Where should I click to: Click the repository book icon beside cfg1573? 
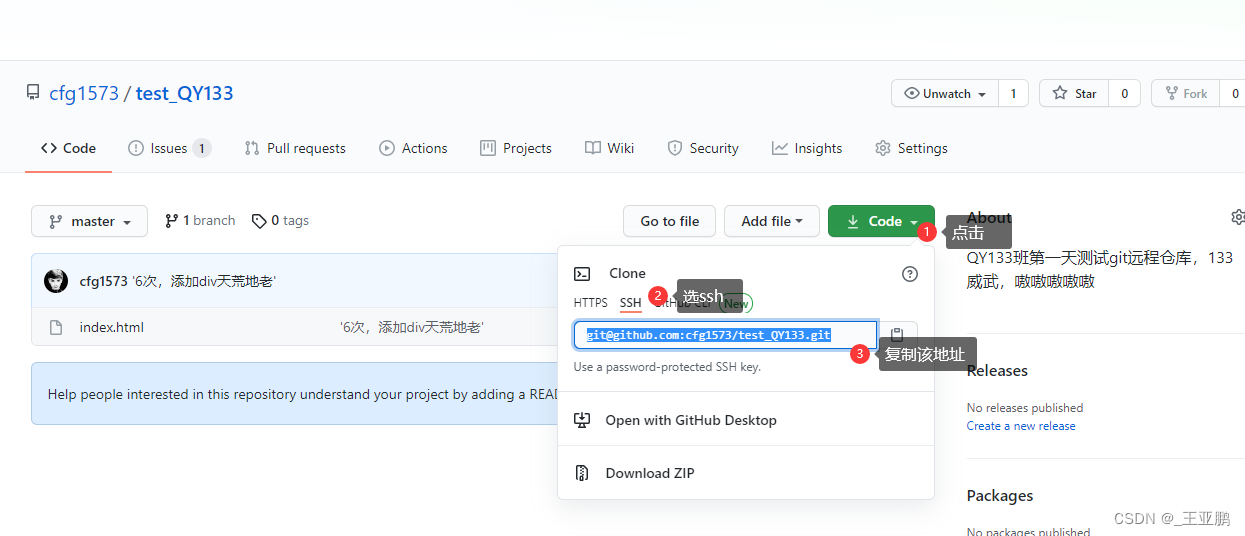click(34, 93)
